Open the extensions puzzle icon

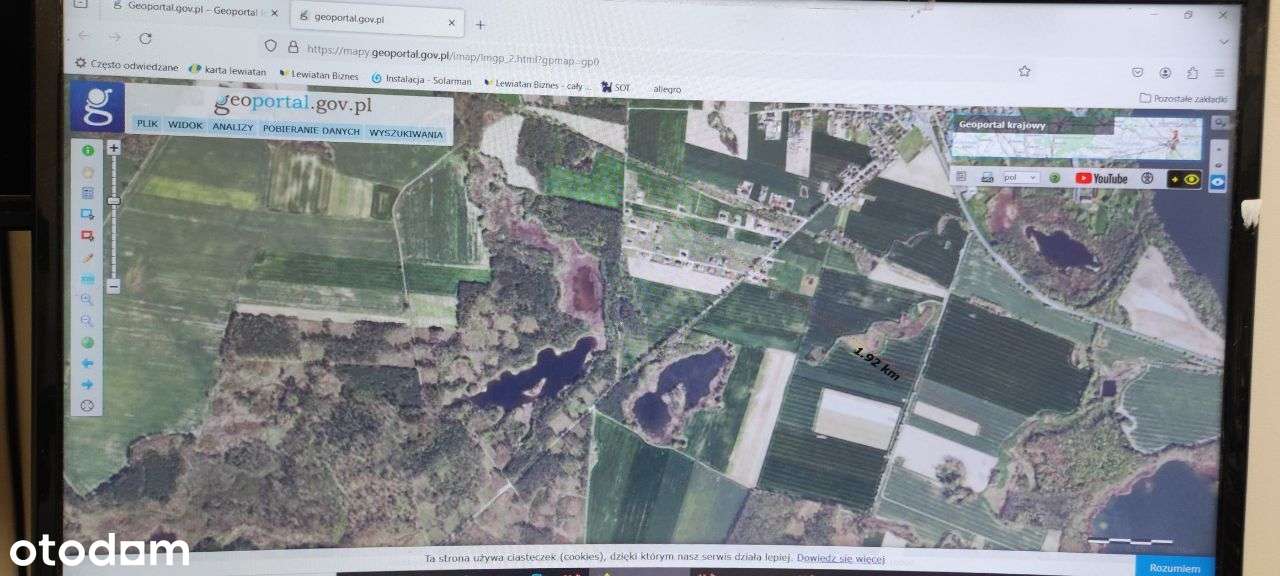[1192, 72]
